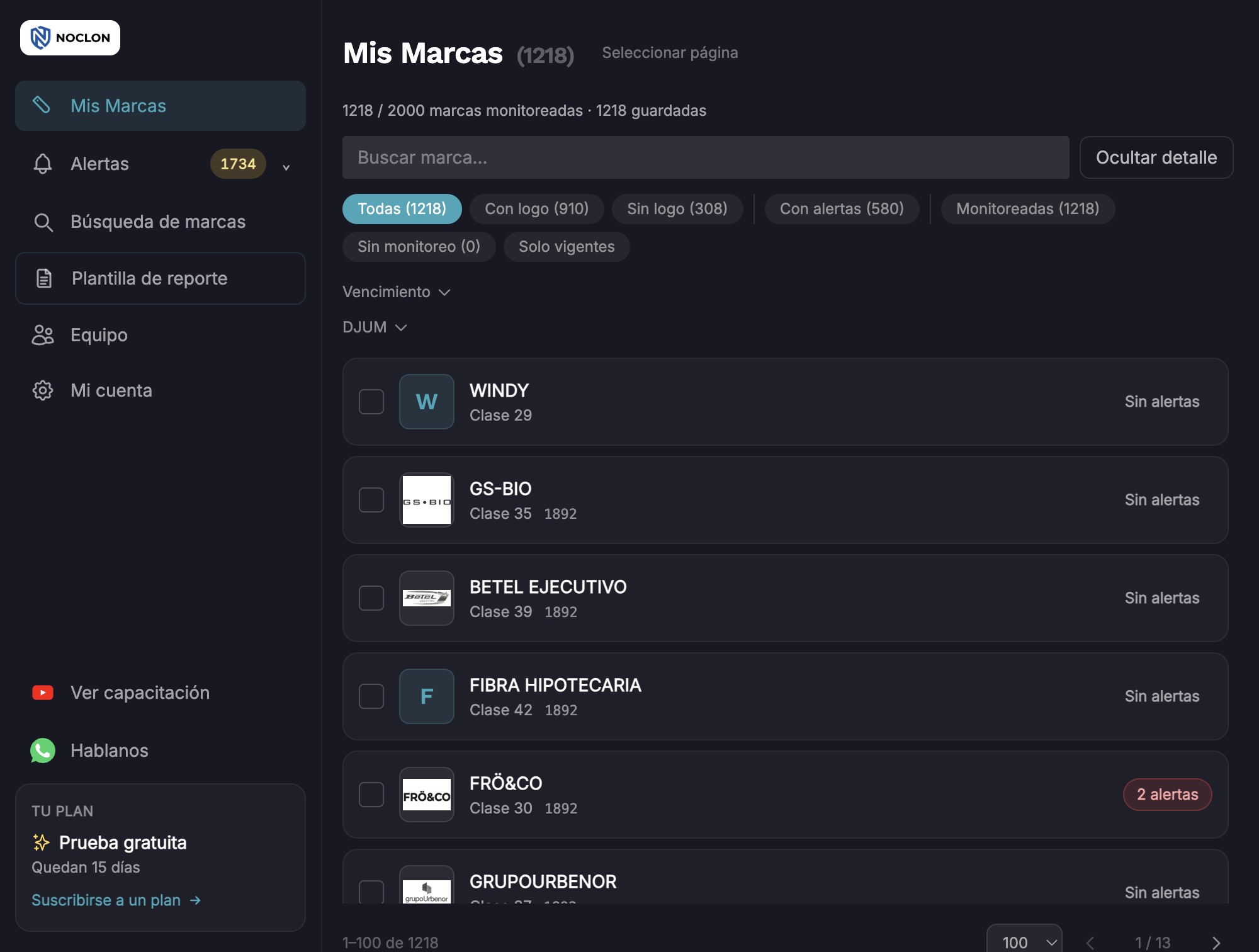Select the FRÖ&CO checkbox
The width and height of the screenshot is (1259, 952).
coord(371,795)
